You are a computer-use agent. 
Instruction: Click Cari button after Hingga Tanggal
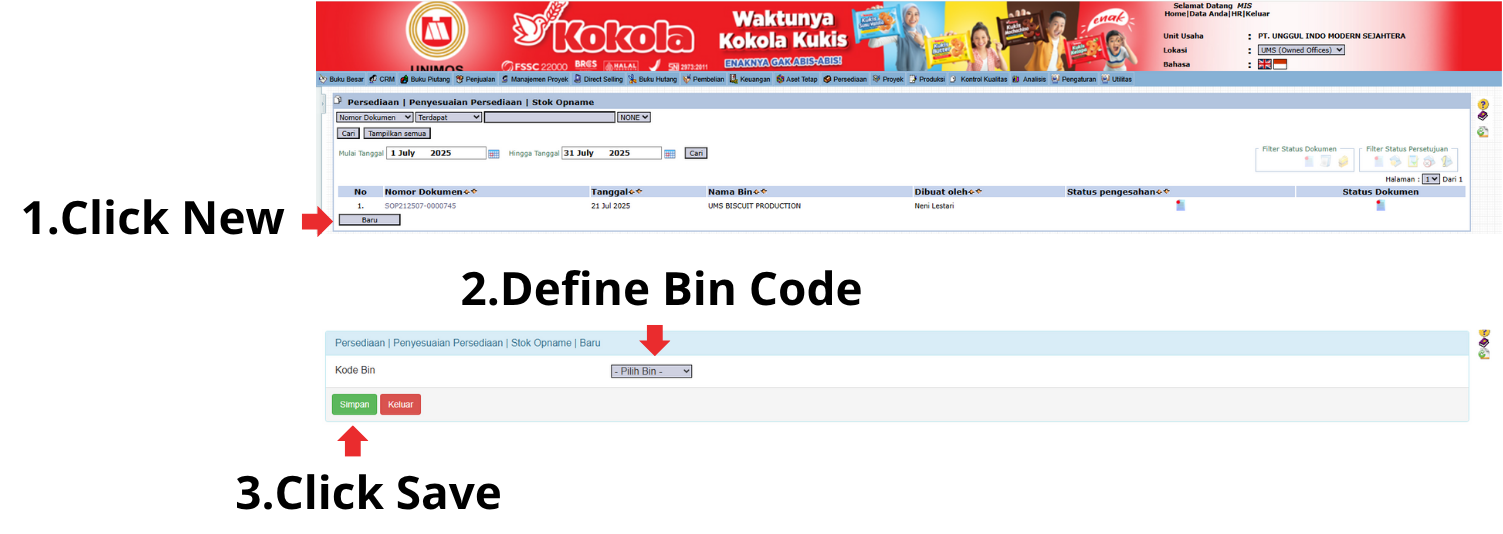pyautogui.click(x=696, y=153)
